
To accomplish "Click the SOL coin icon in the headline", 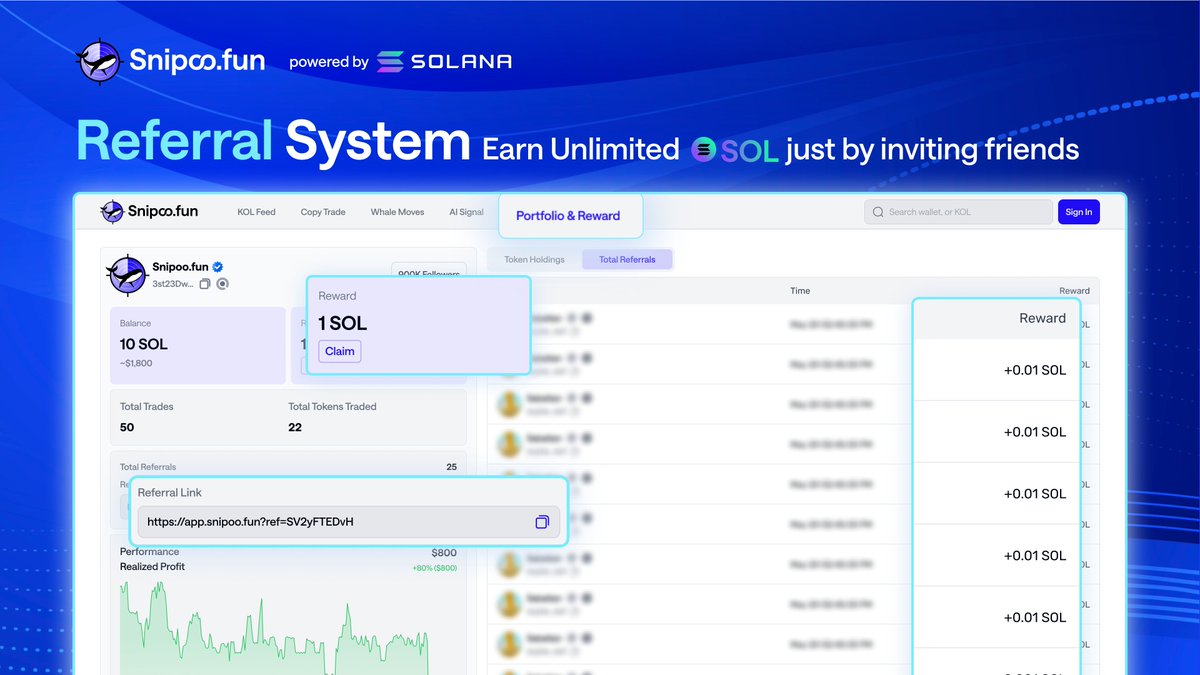I will 704,150.
